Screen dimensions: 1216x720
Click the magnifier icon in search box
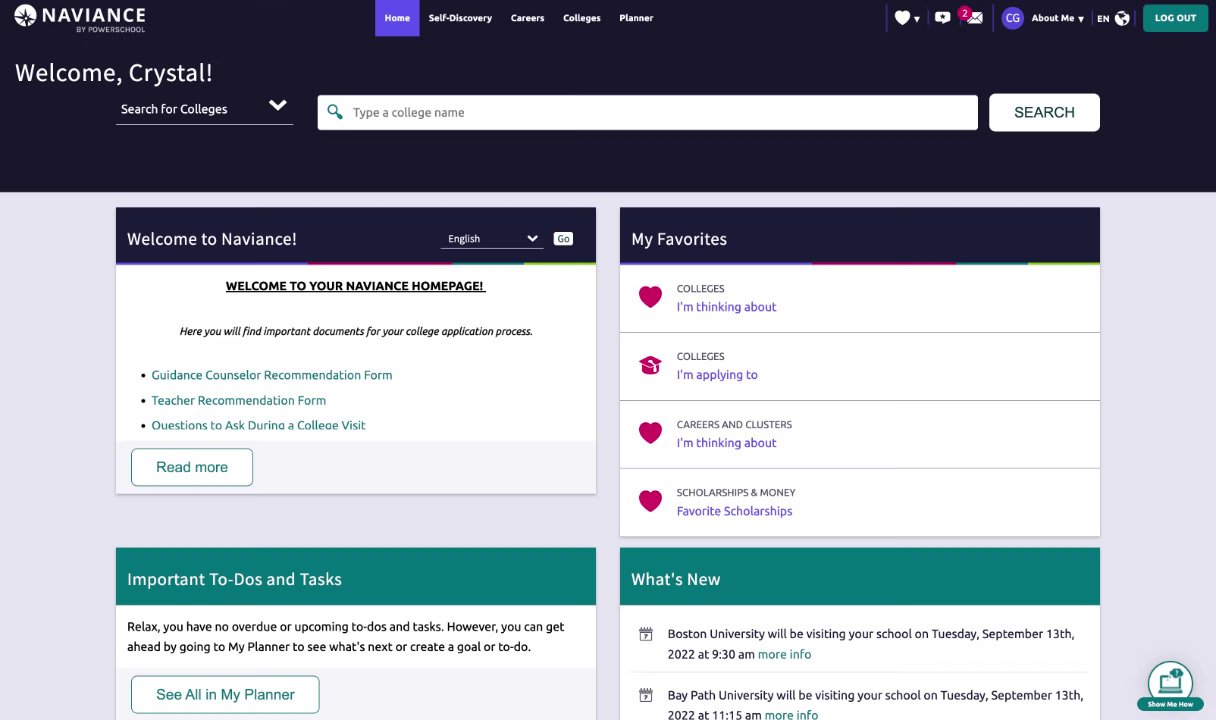[336, 112]
